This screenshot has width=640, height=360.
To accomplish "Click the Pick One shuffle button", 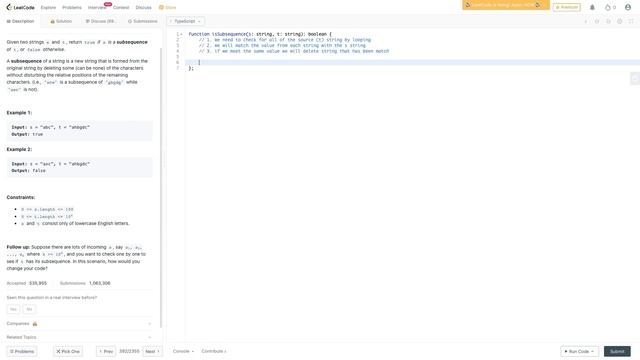I will point(68,351).
